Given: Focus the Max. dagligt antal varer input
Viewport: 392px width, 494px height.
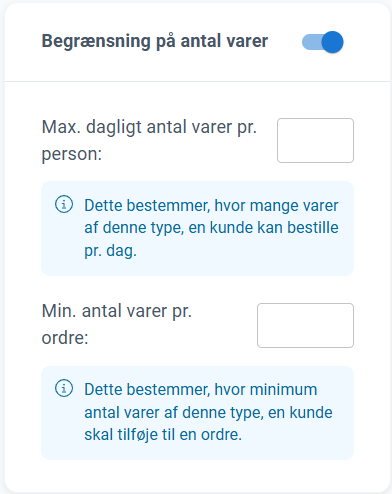Looking at the screenshot, I should 315,140.
